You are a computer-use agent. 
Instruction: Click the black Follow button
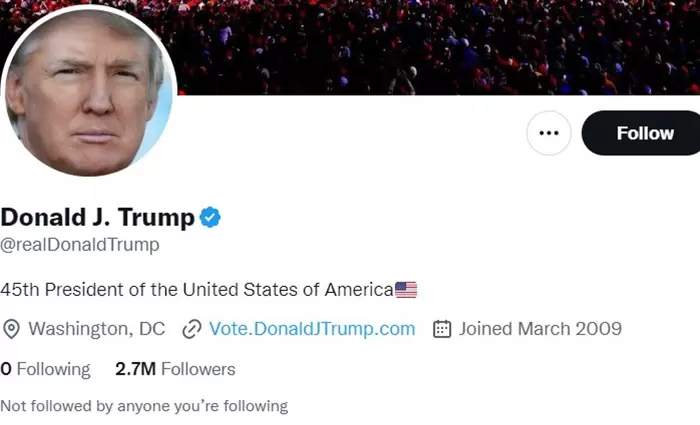(644, 133)
